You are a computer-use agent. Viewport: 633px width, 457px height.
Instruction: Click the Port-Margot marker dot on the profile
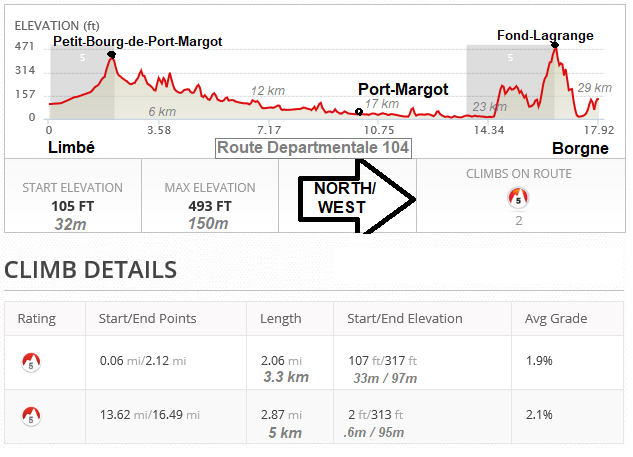360,111
